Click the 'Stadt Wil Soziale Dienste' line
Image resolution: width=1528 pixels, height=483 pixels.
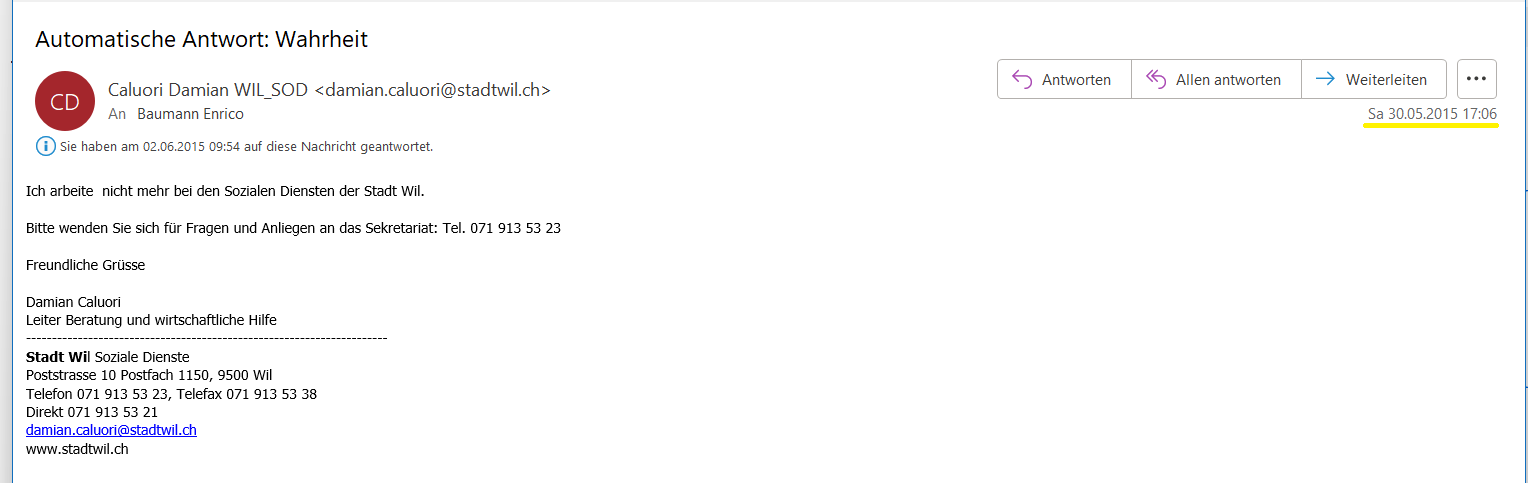[x=108, y=357]
